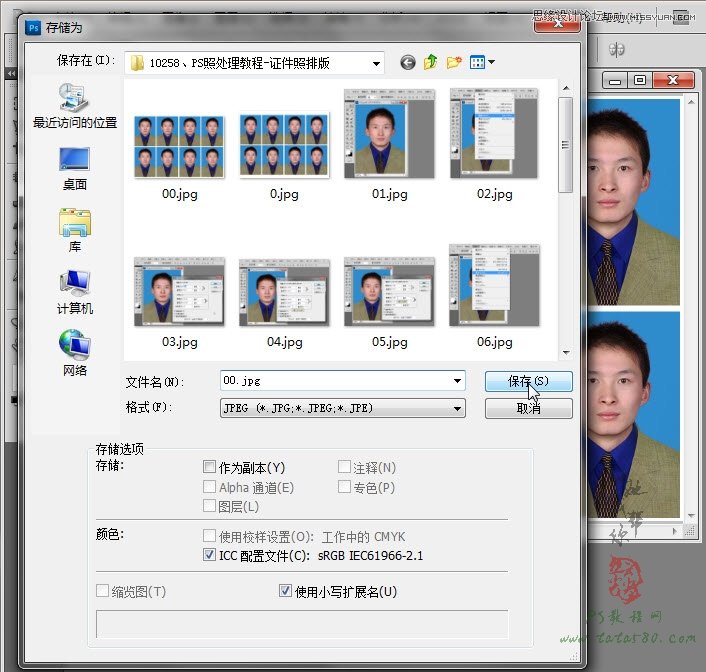Click the Save (保存) button

529,381
